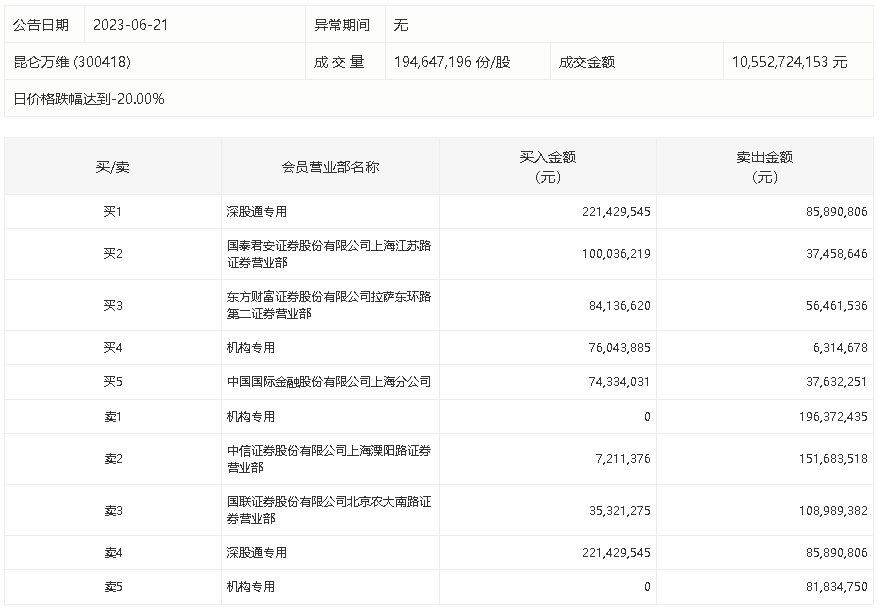This screenshot has height=610, width=879.
Task: Click the 卖5 row label
Action: pos(113,587)
